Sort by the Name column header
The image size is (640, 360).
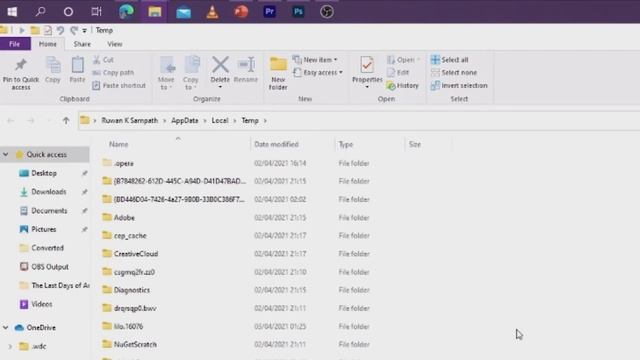coord(118,144)
